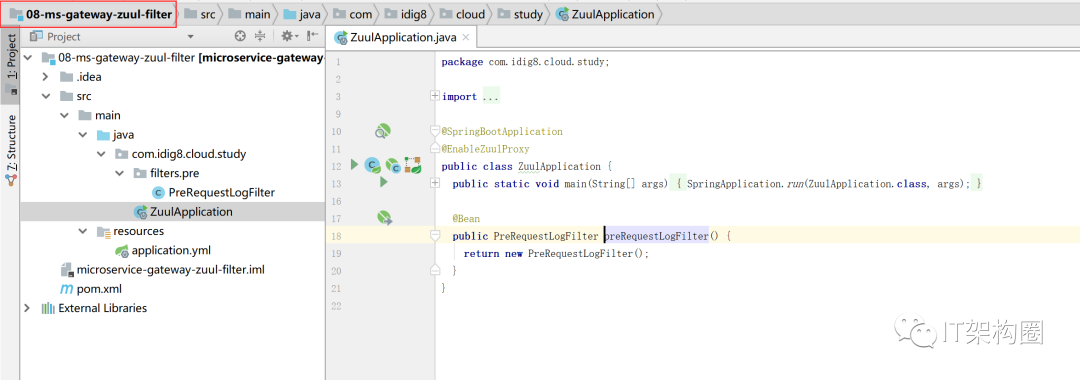Screen dimensions: 1080x380
Task: Click the main breadcrumb in navigation bar
Action: pyautogui.click(x=251, y=14)
